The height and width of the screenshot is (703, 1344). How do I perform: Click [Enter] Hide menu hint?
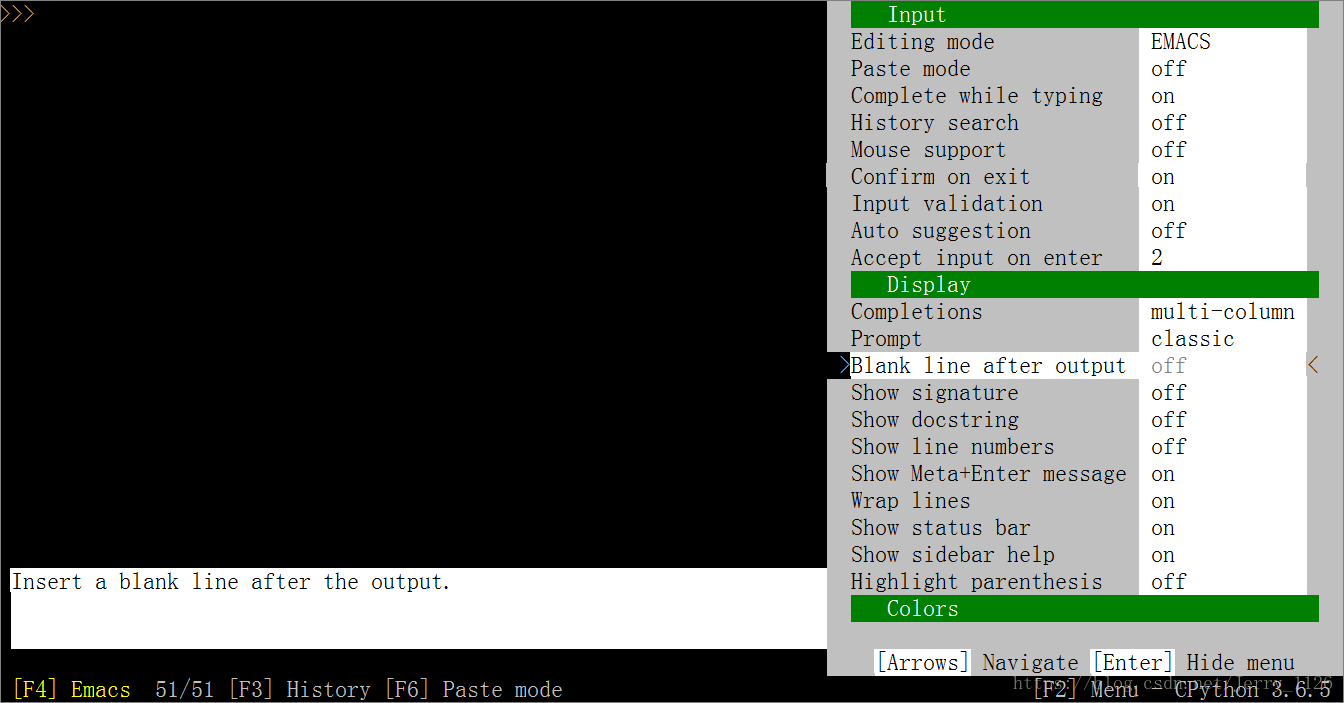tap(1193, 663)
